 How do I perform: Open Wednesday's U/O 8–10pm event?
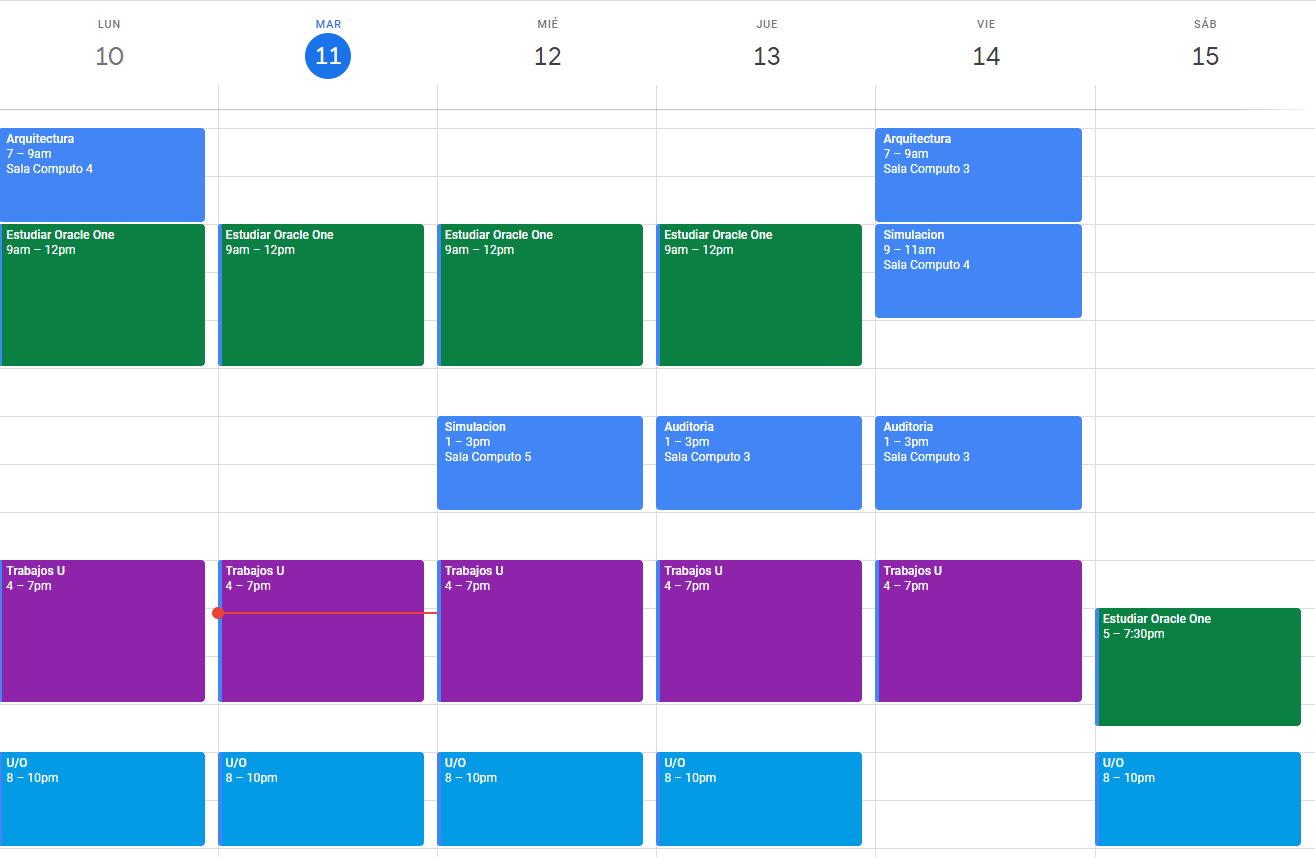540,799
